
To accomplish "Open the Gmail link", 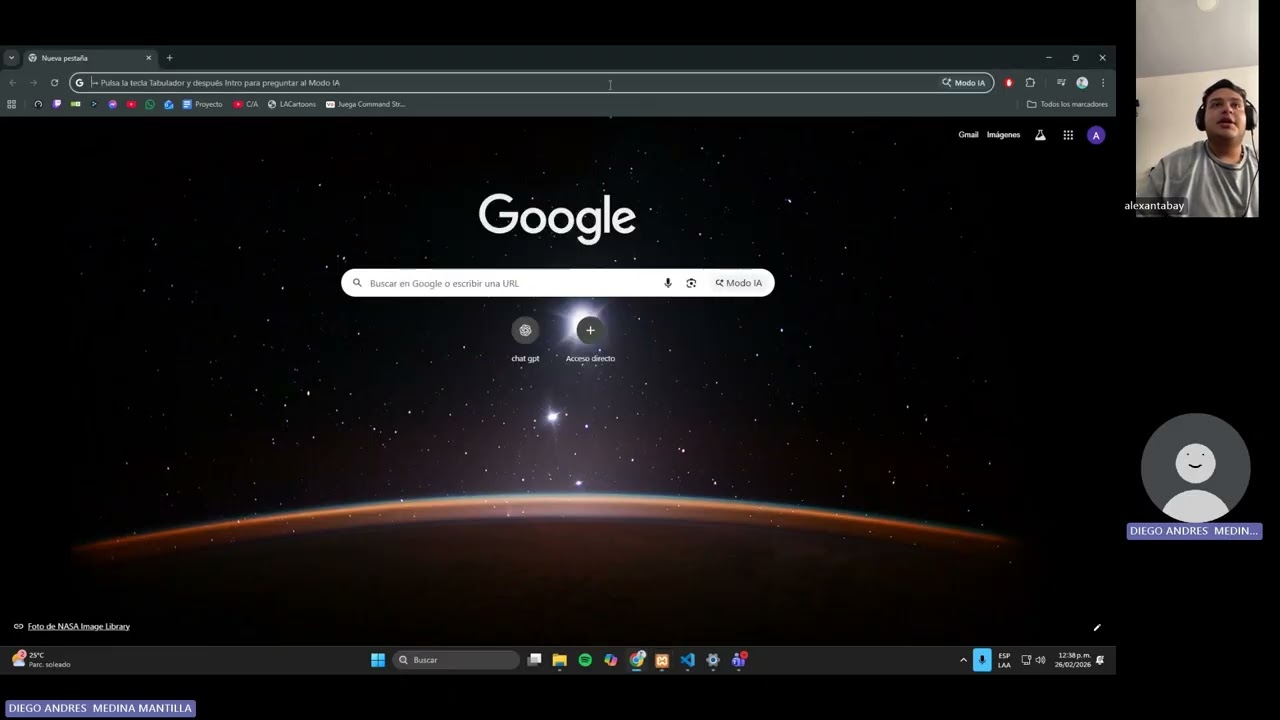I will pyautogui.click(x=968, y=135).
